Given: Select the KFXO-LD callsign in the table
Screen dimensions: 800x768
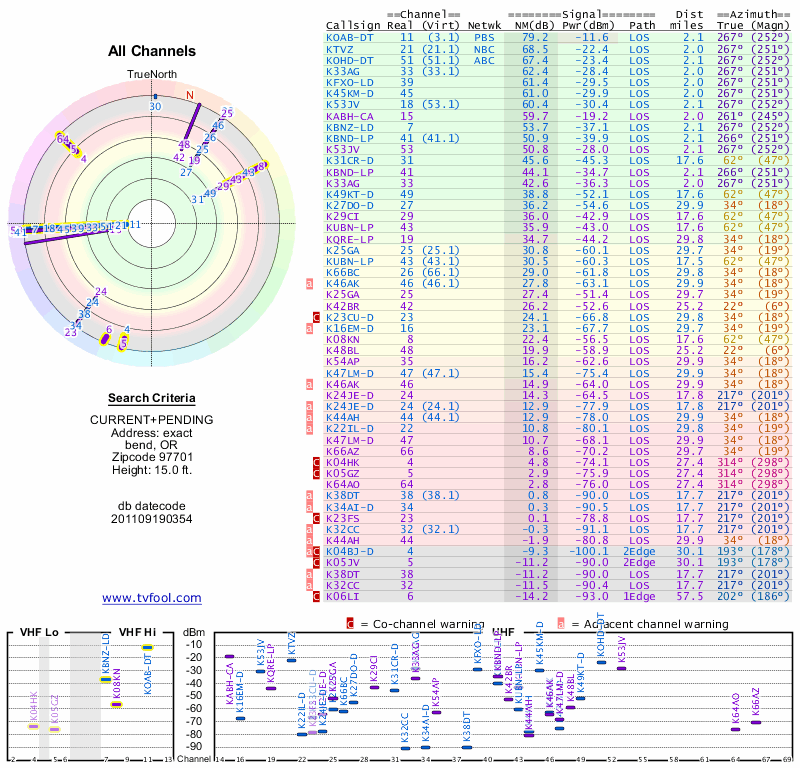Looking at the screenshot, I should click(x=349, y=83).
